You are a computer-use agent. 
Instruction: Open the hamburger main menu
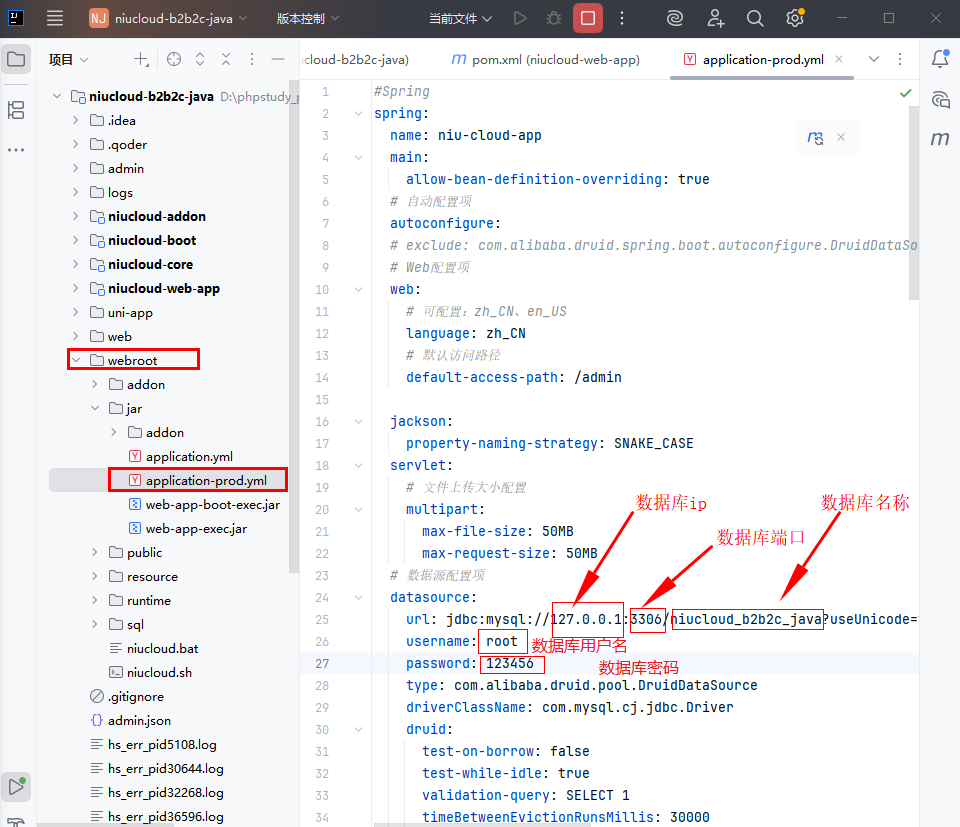pyautogui.click(x=55, y=18)
